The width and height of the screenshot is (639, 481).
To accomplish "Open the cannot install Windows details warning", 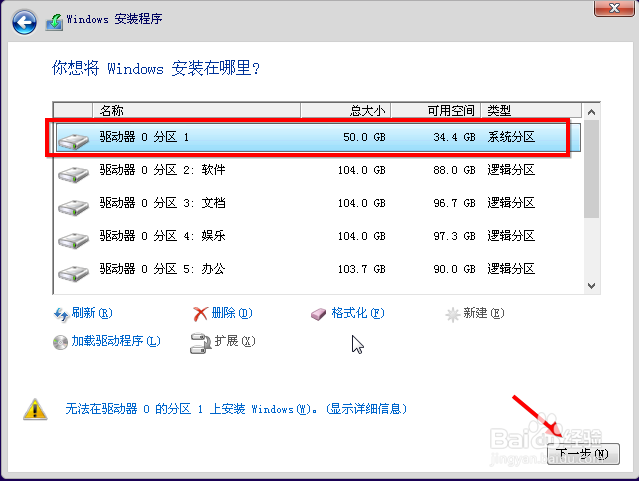I will (236, 408).
